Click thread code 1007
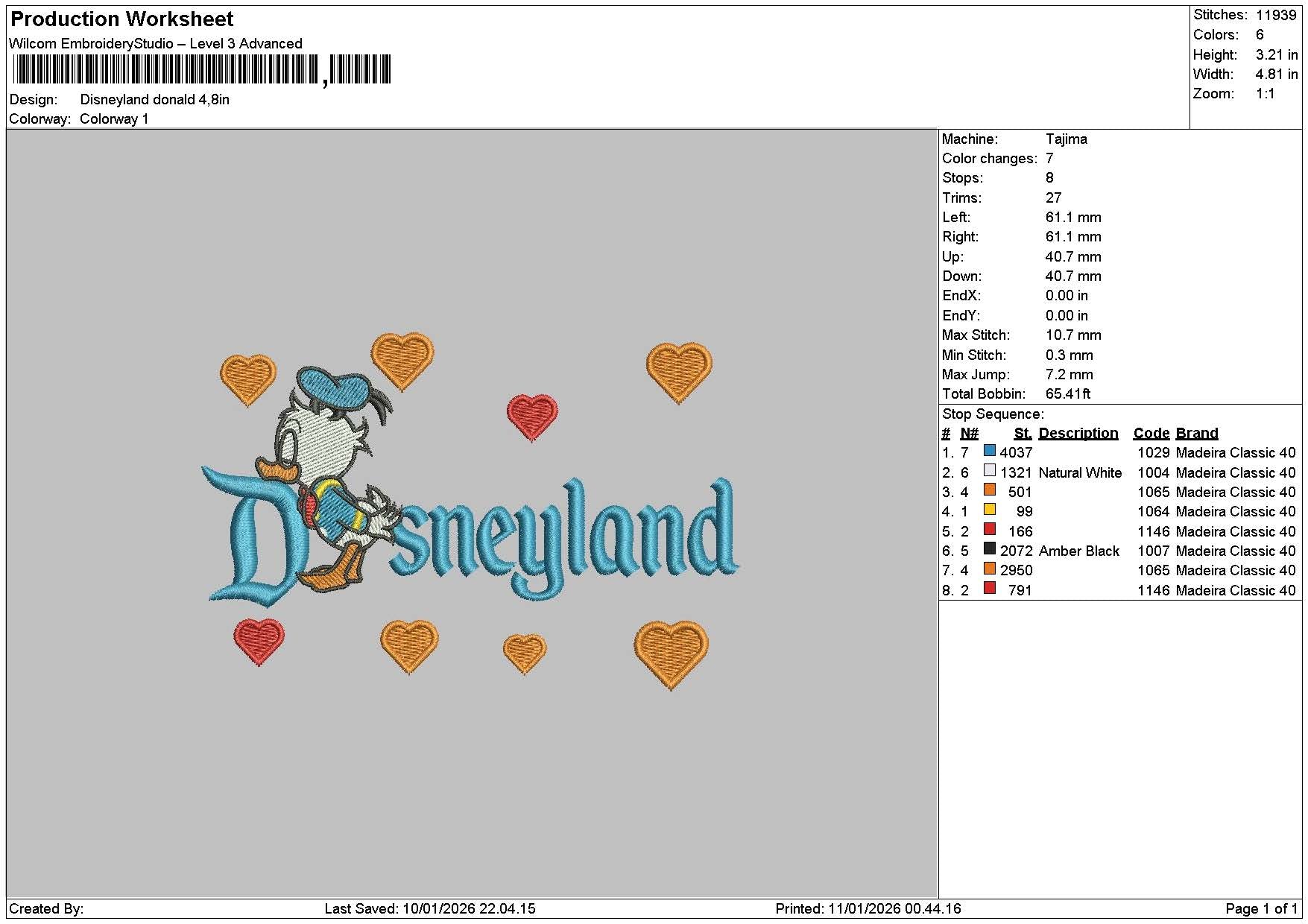1308x924 pixels. [1153, 551]
